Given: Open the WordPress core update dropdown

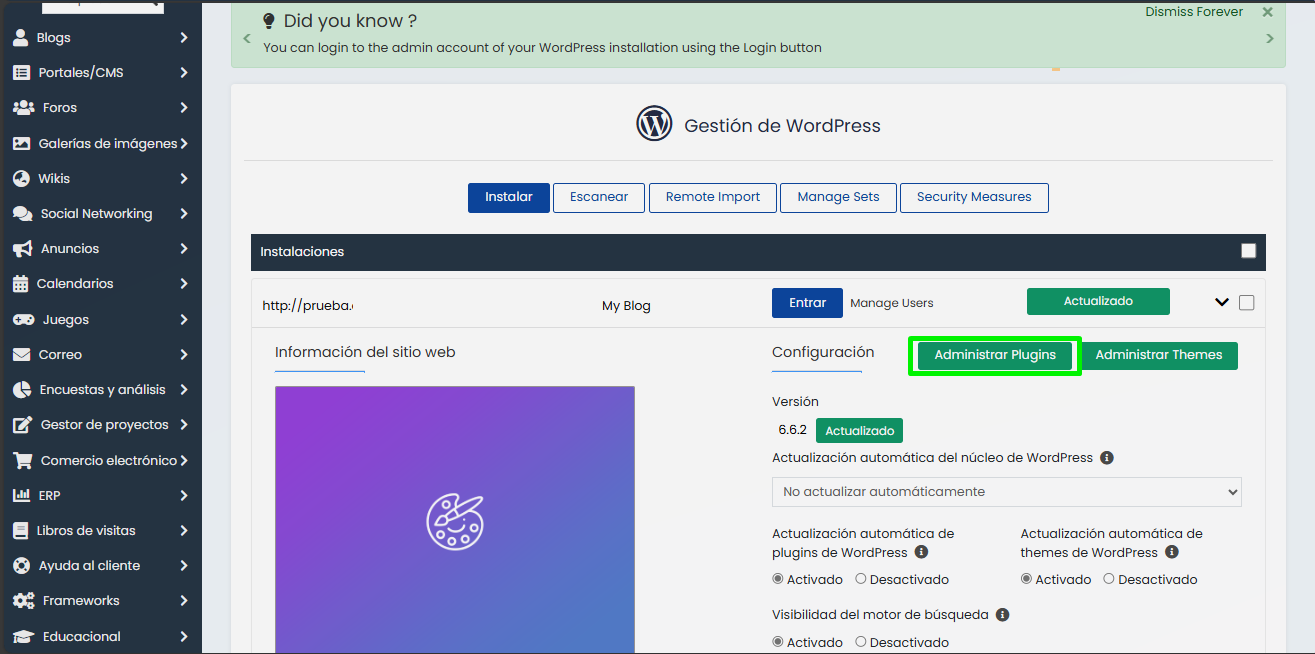Looking at the screenshot, I should click(1006, 491).
